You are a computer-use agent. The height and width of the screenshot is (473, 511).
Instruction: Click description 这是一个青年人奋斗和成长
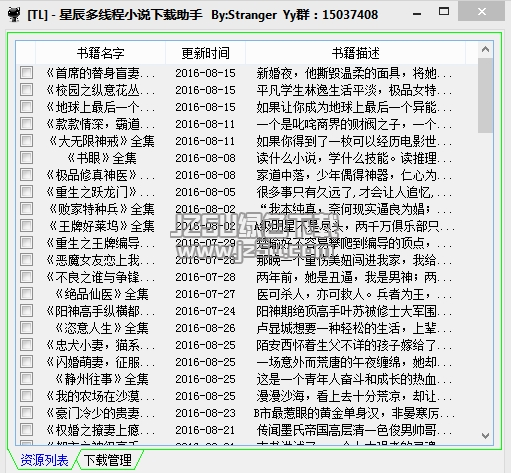354,379
